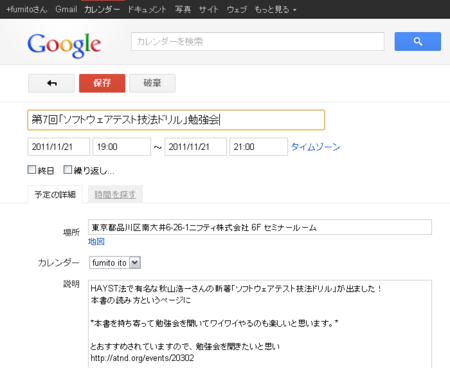Click the start time 19:00 field
450x368 pixels.
pyautogui.click(x=122, y=147)
